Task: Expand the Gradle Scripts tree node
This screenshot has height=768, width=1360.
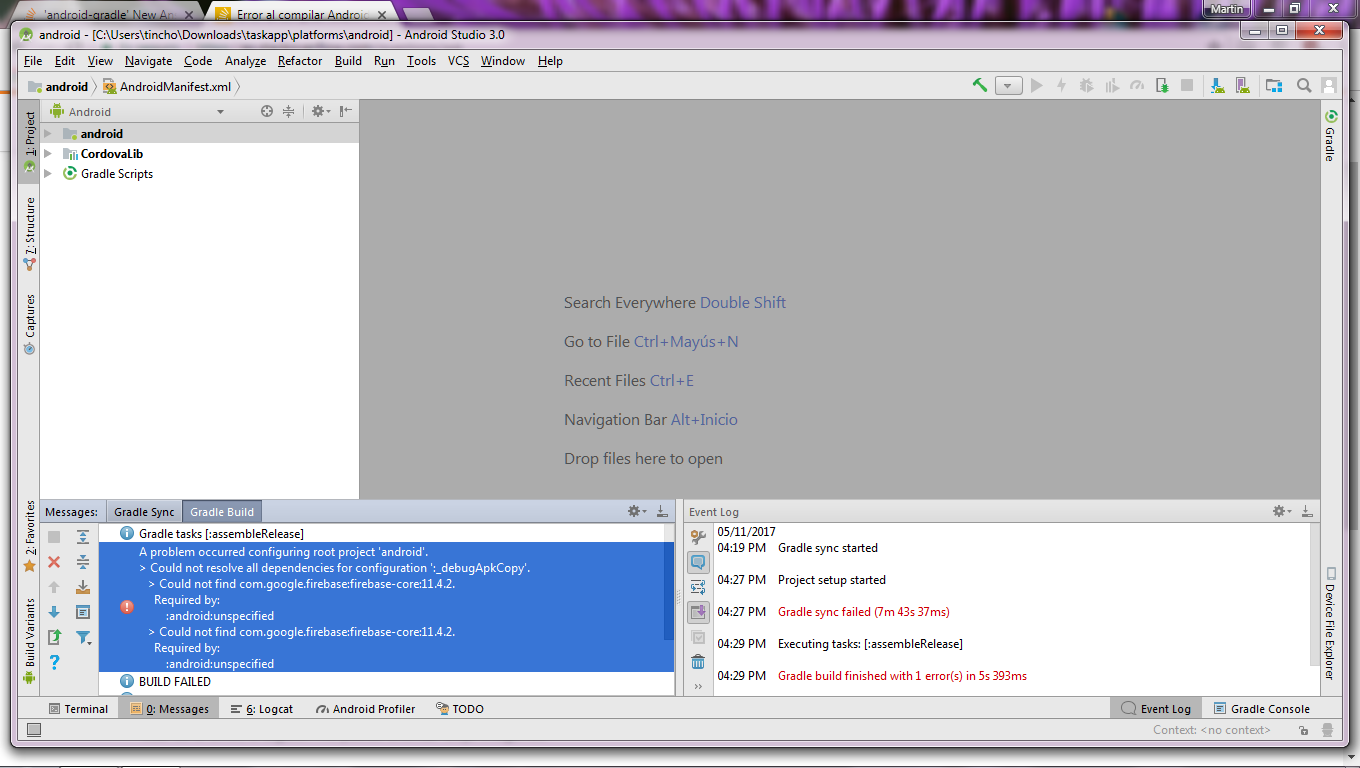Action: (x=47, y=174)
